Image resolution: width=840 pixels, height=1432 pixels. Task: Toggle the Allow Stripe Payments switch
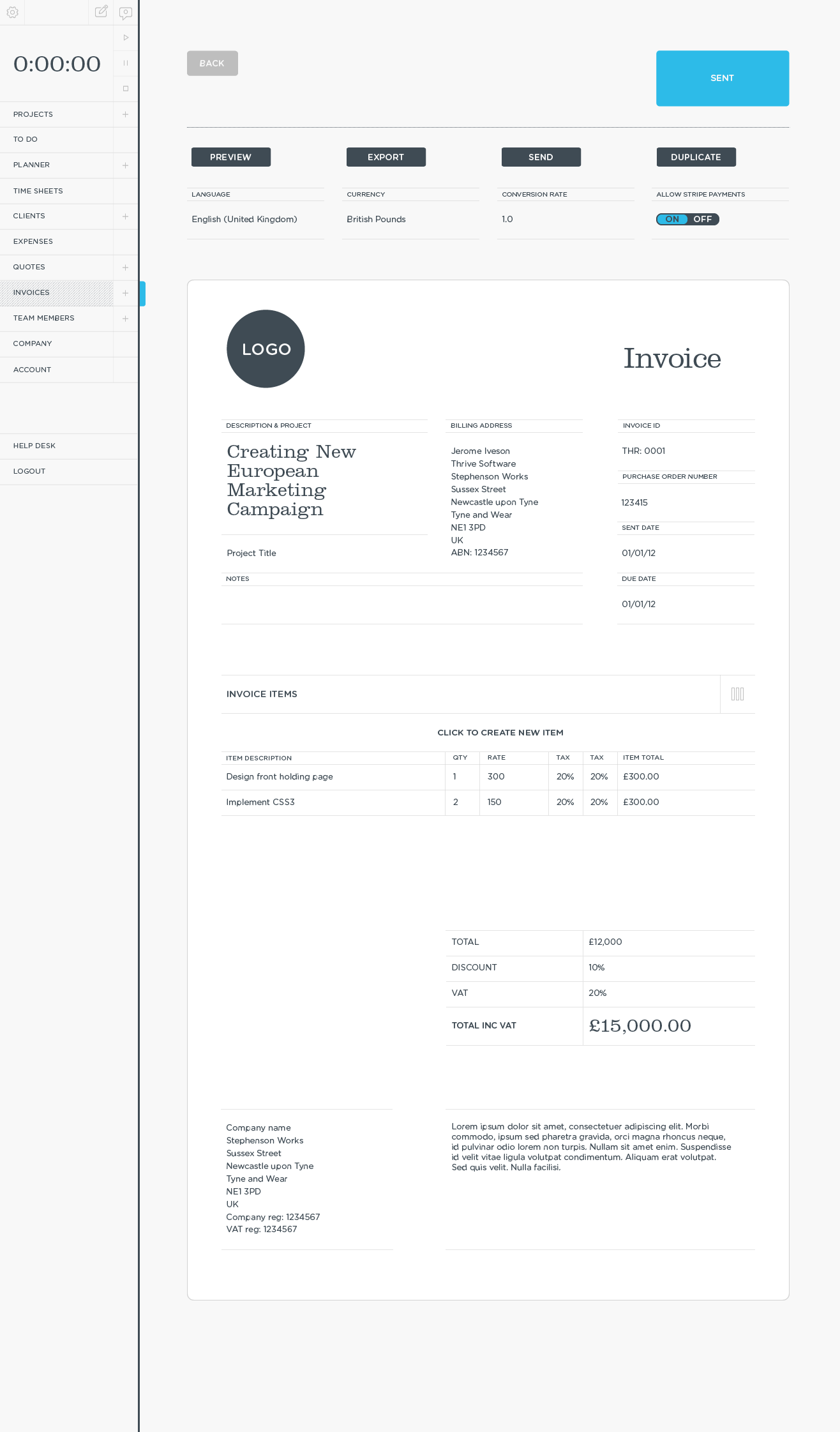click(687, 219)
